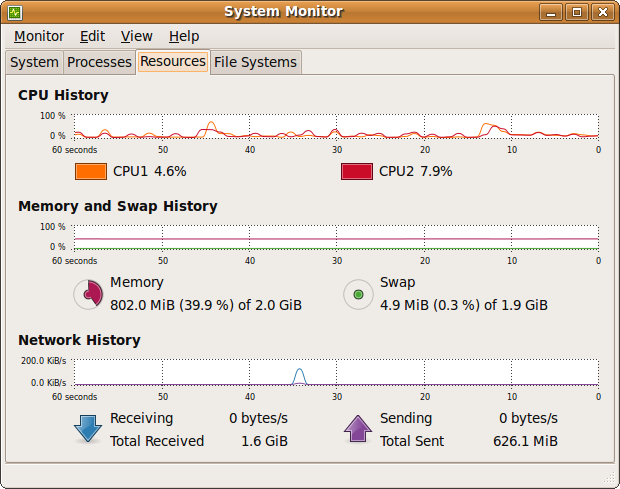Pick the orange CPU1 color swatch

click(x=90, y=171)
